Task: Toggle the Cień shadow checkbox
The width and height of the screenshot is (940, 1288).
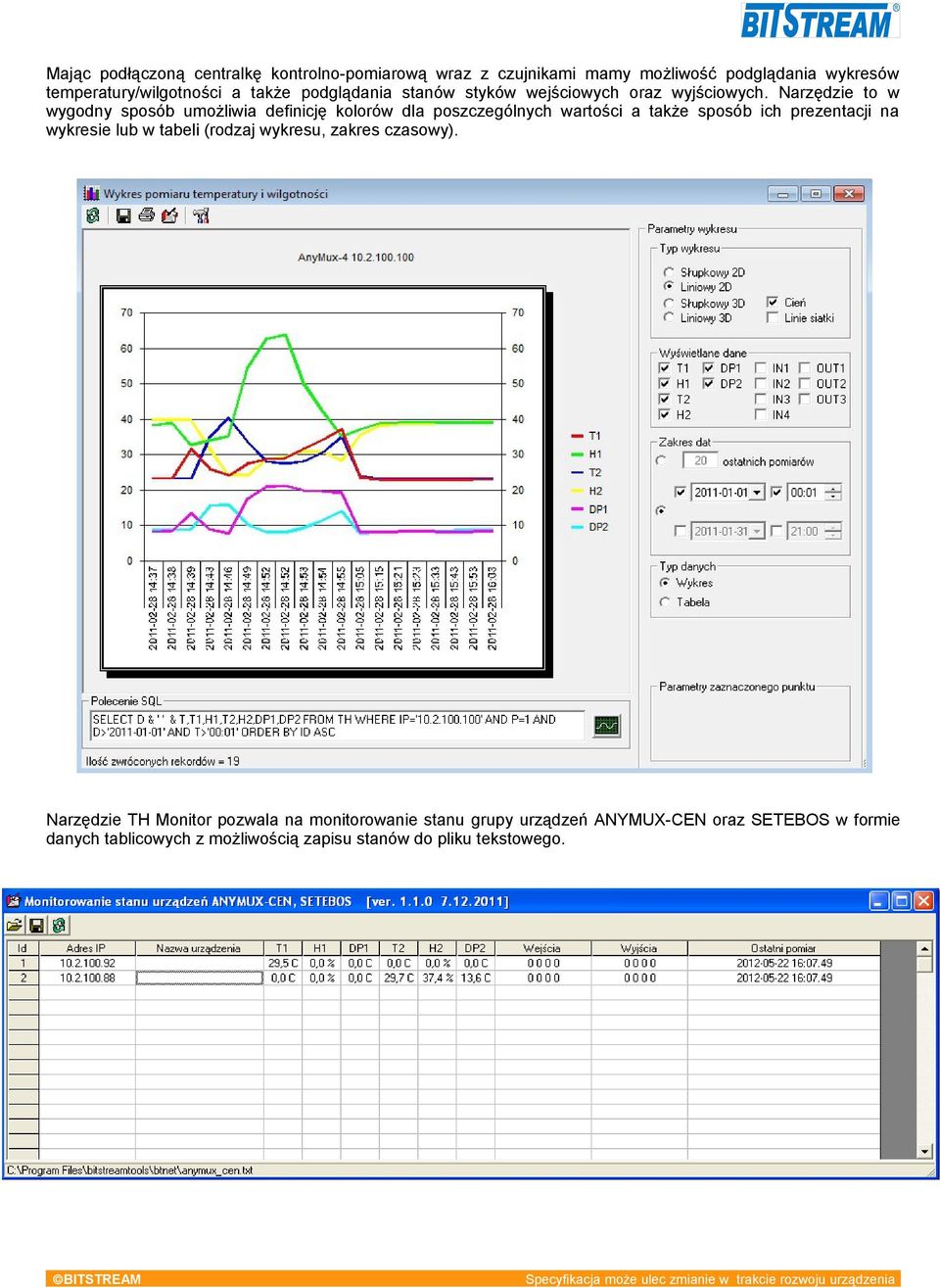Action: 773,303
